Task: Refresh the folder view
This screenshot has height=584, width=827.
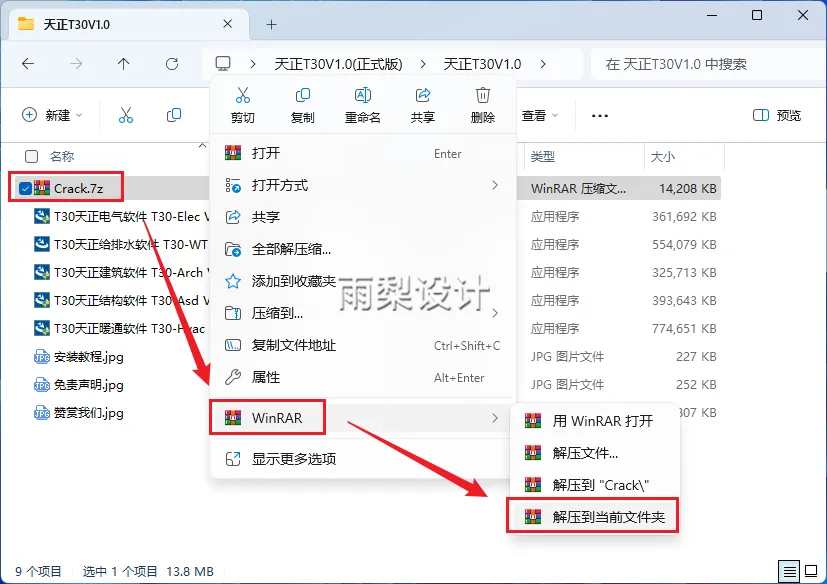Action: point(172,64)
